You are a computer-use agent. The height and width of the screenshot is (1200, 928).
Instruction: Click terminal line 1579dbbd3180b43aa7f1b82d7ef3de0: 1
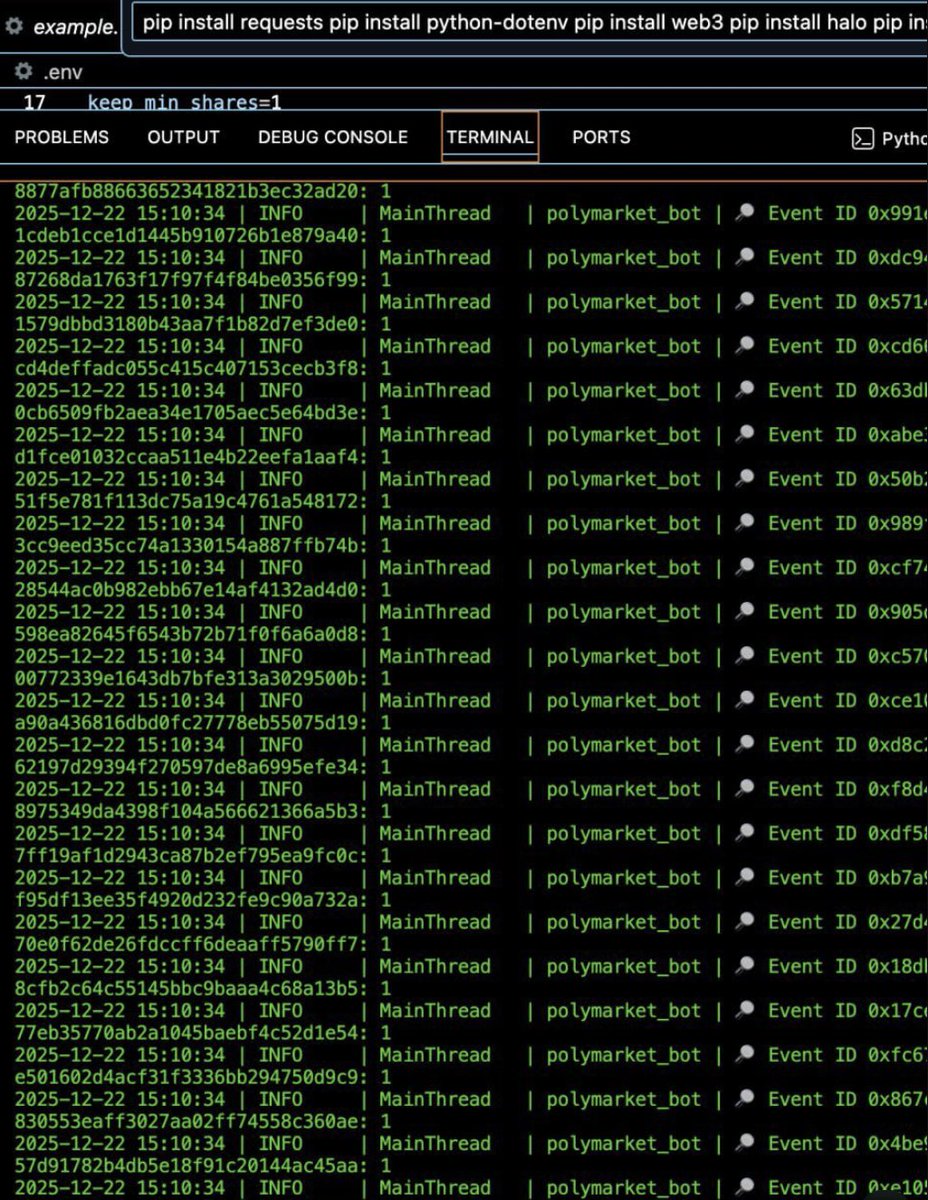click(x=203, y=324)
